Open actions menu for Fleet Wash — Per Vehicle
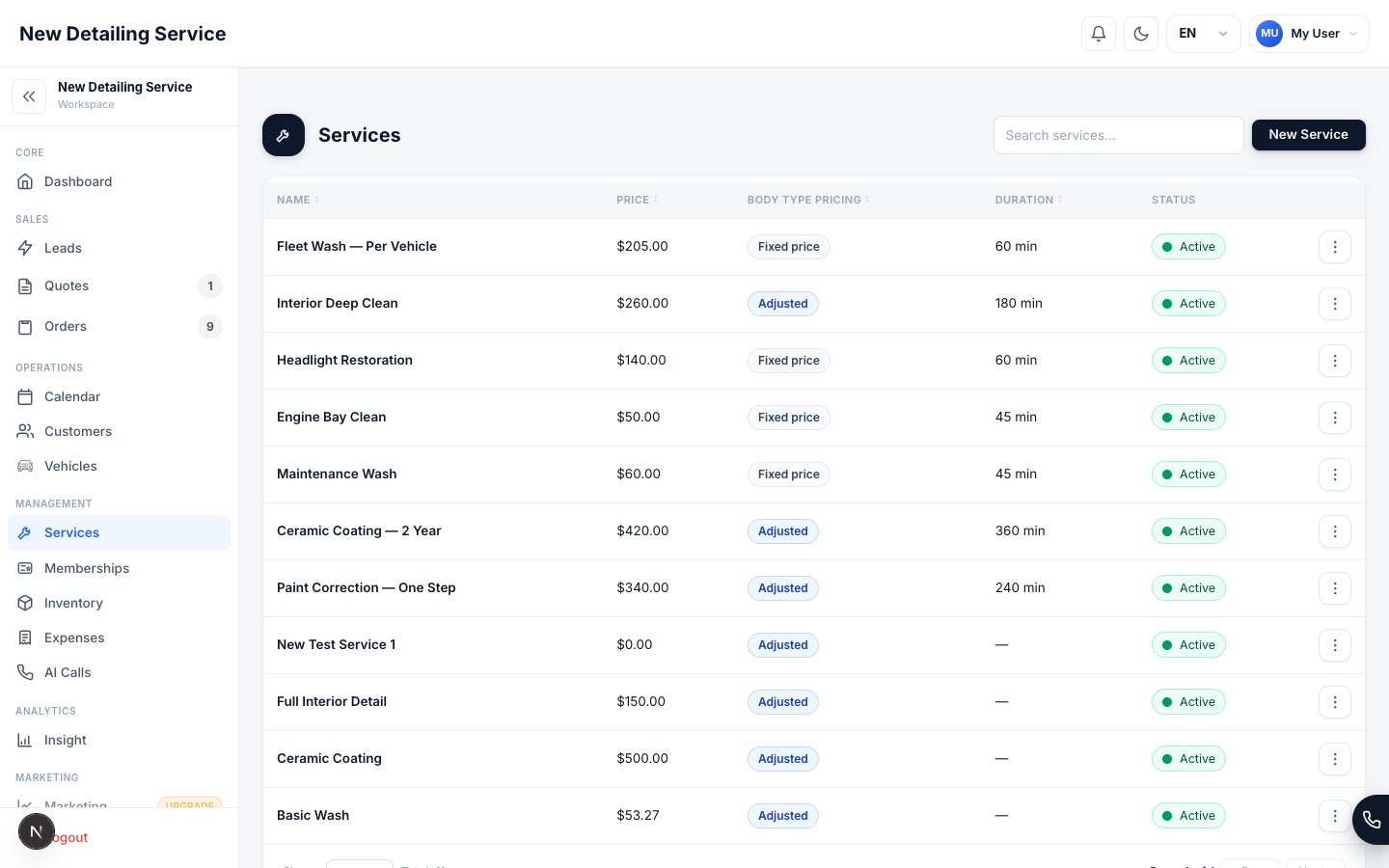This screenshot has height=868, width=1389. tap(1335, 247)
